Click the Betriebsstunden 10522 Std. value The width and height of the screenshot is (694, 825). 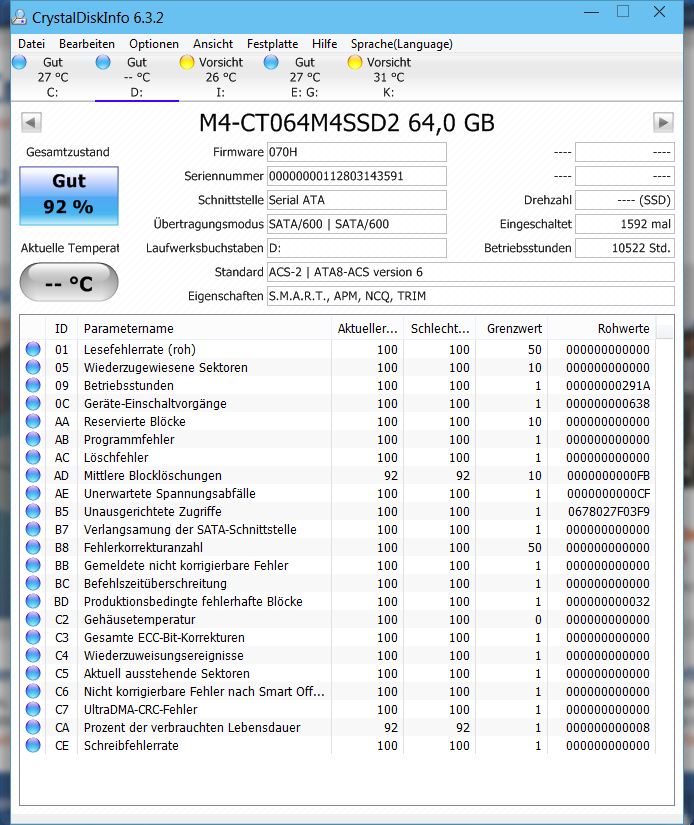625,248
